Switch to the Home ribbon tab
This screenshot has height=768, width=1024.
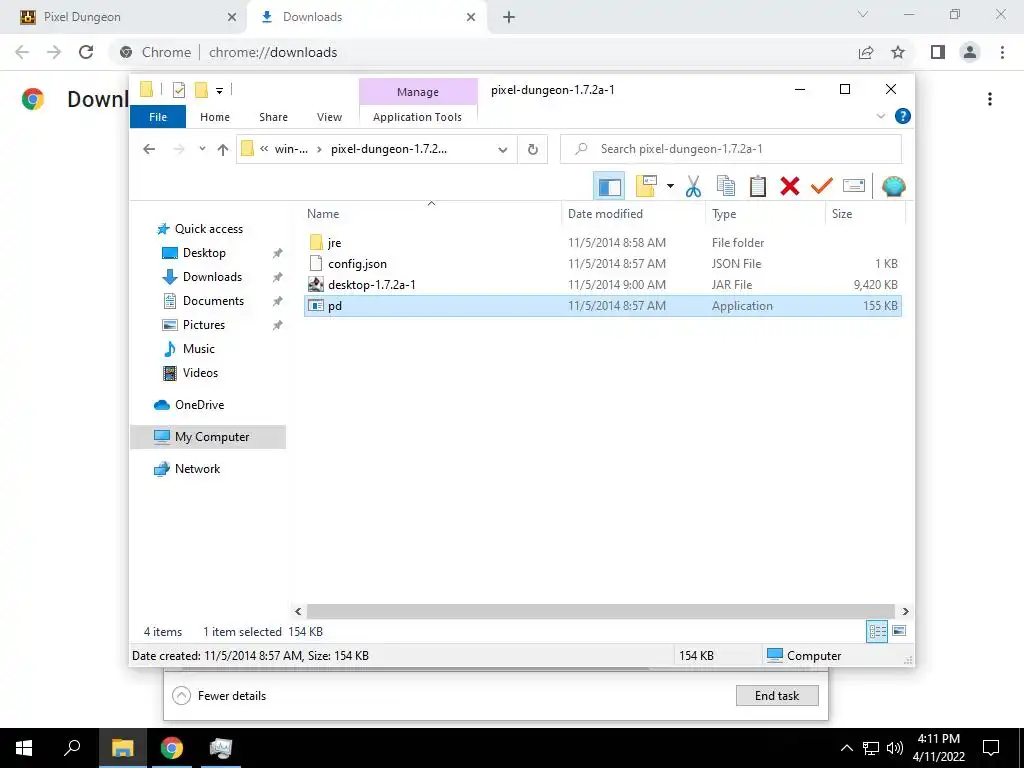215,117
